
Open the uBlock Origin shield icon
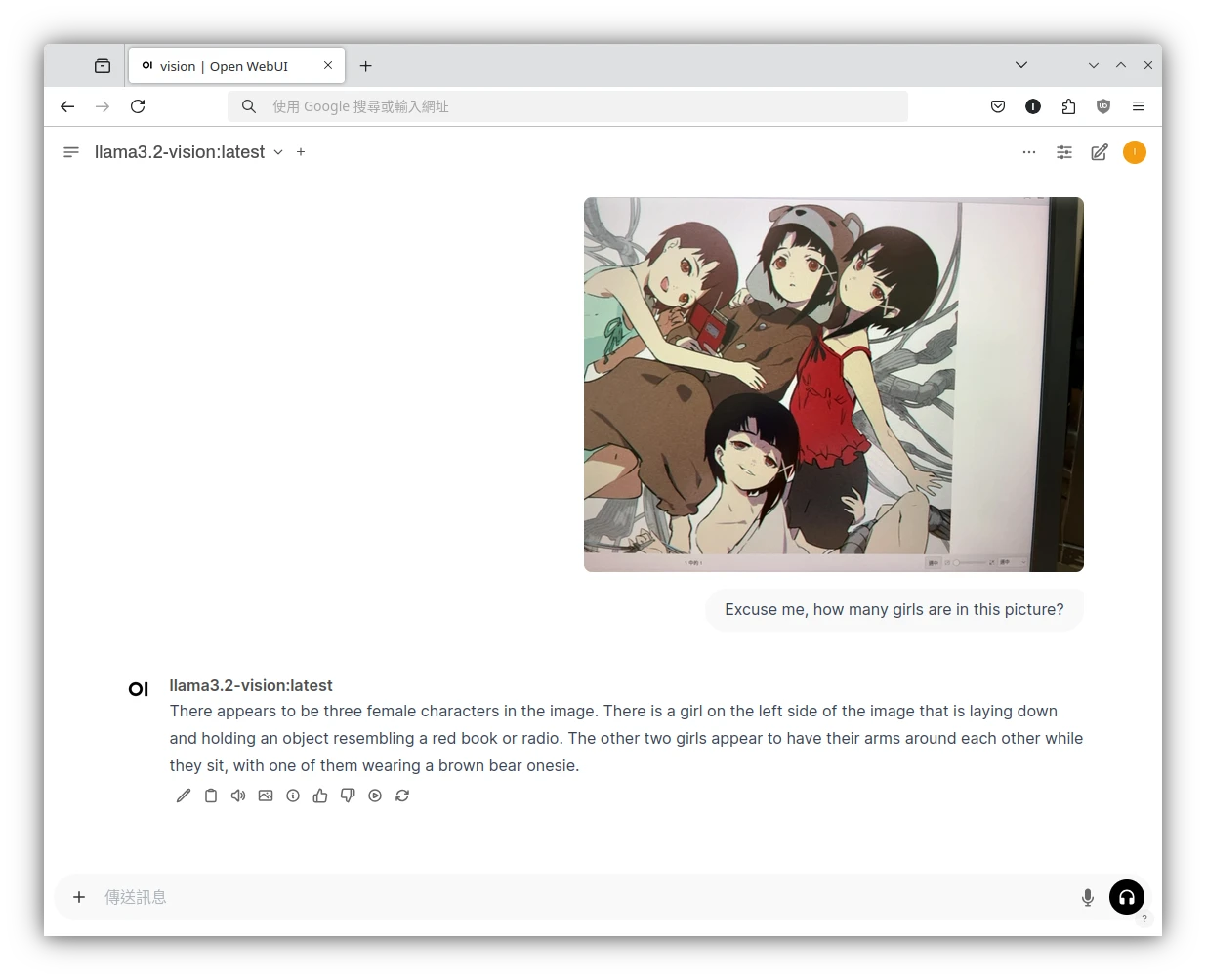click(x=1103, y=106)
